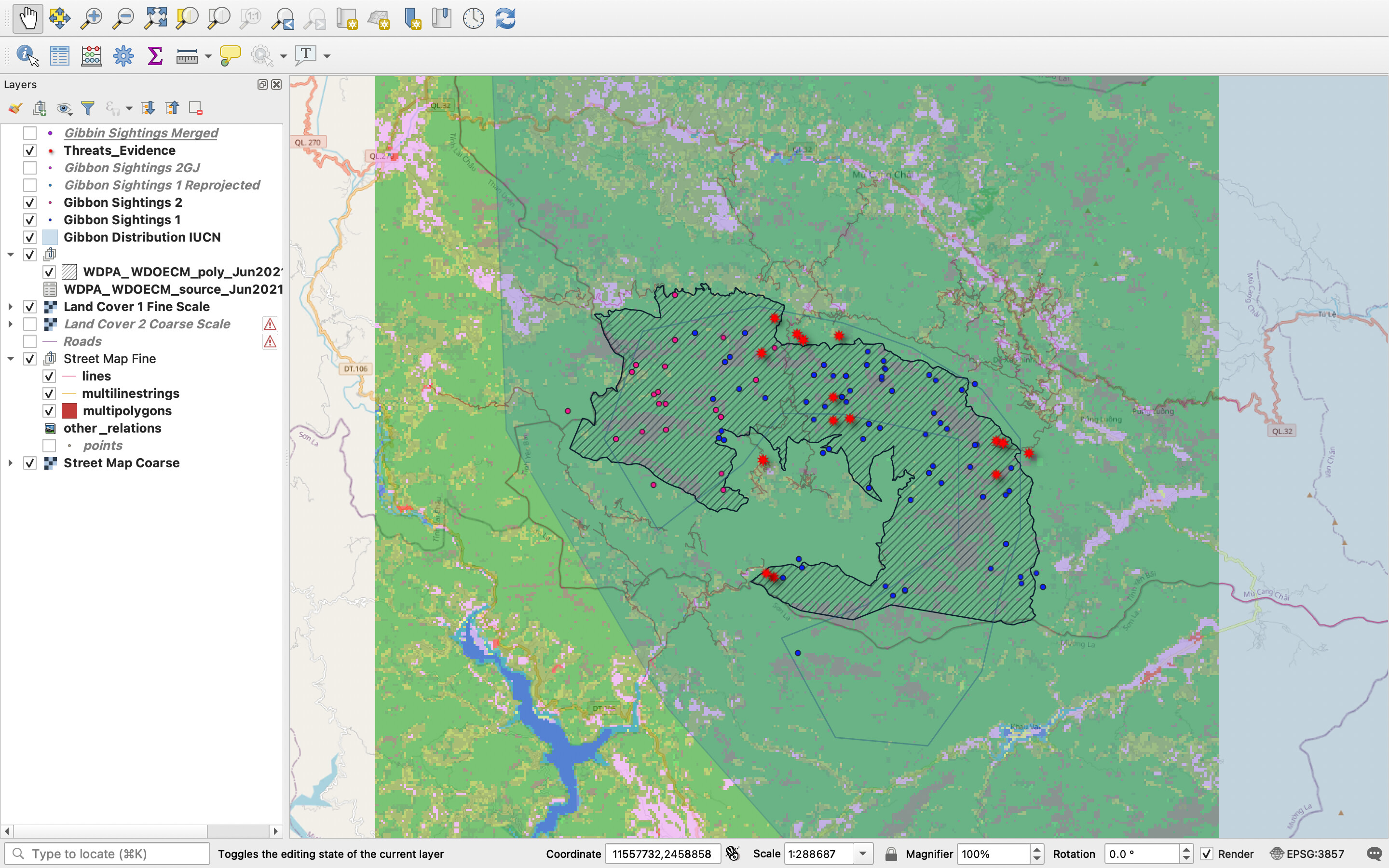Enable Gibbin Sightings Merged layer checkbox
1389x868 pixels.
pyautogui.click(x=30, y=133)
